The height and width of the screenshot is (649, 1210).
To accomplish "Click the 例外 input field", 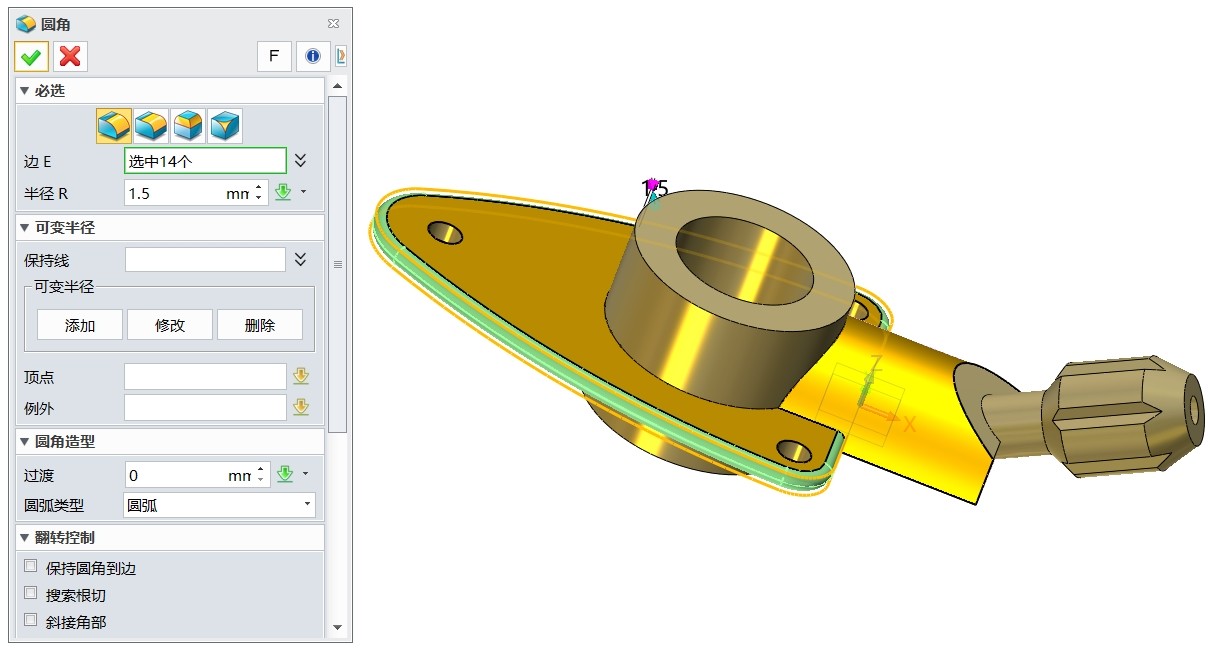I will (x=205, y=407).
